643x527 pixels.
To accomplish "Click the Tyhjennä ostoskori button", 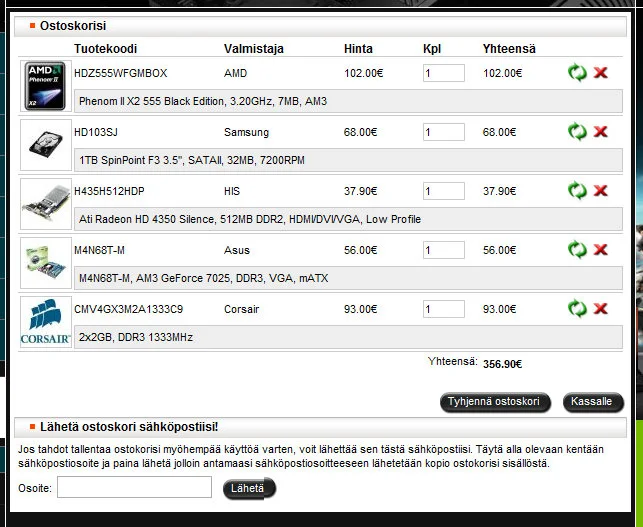I will [x=495, y=402].
